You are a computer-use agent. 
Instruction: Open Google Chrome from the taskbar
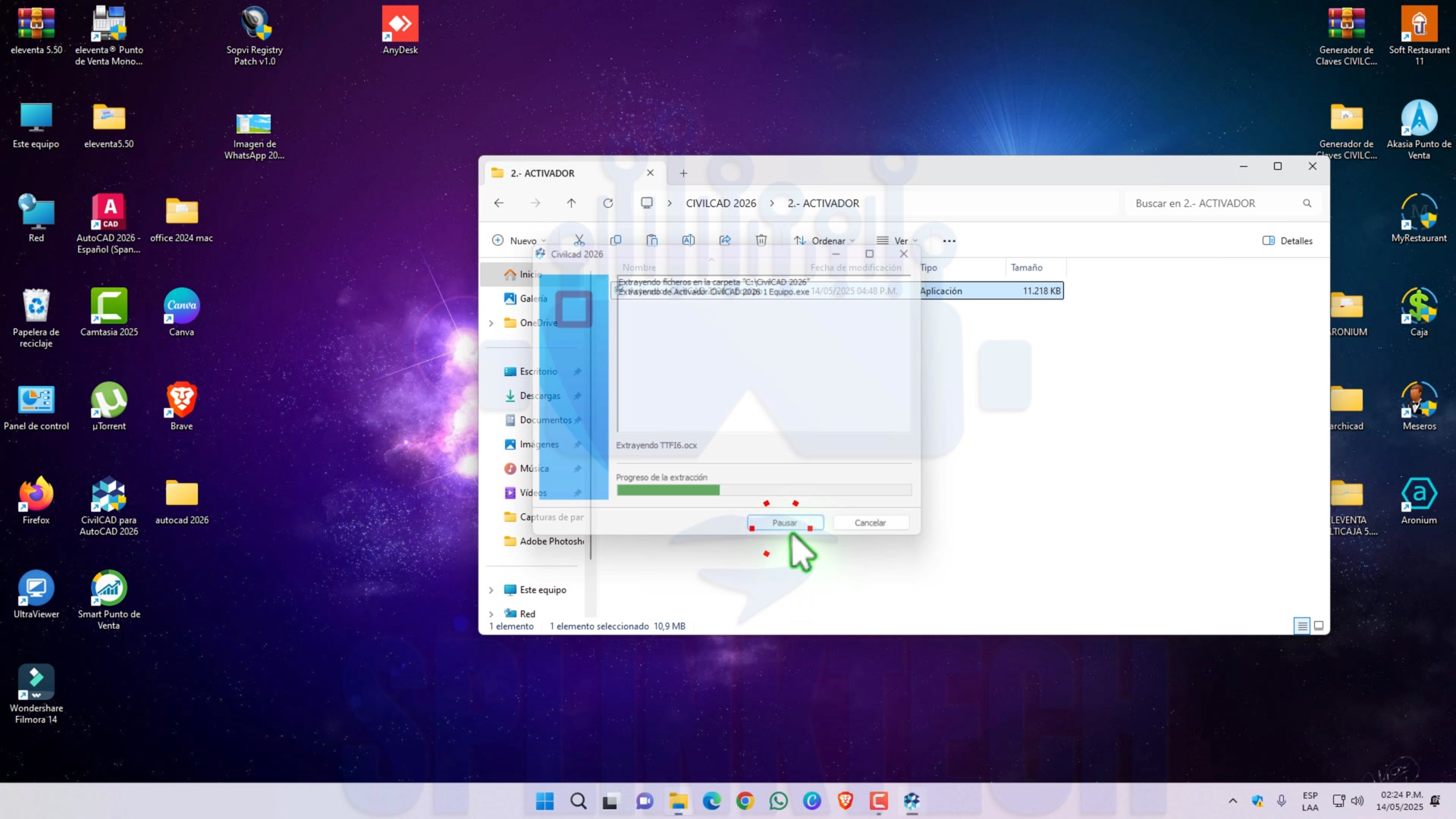[x=745, y=801]
